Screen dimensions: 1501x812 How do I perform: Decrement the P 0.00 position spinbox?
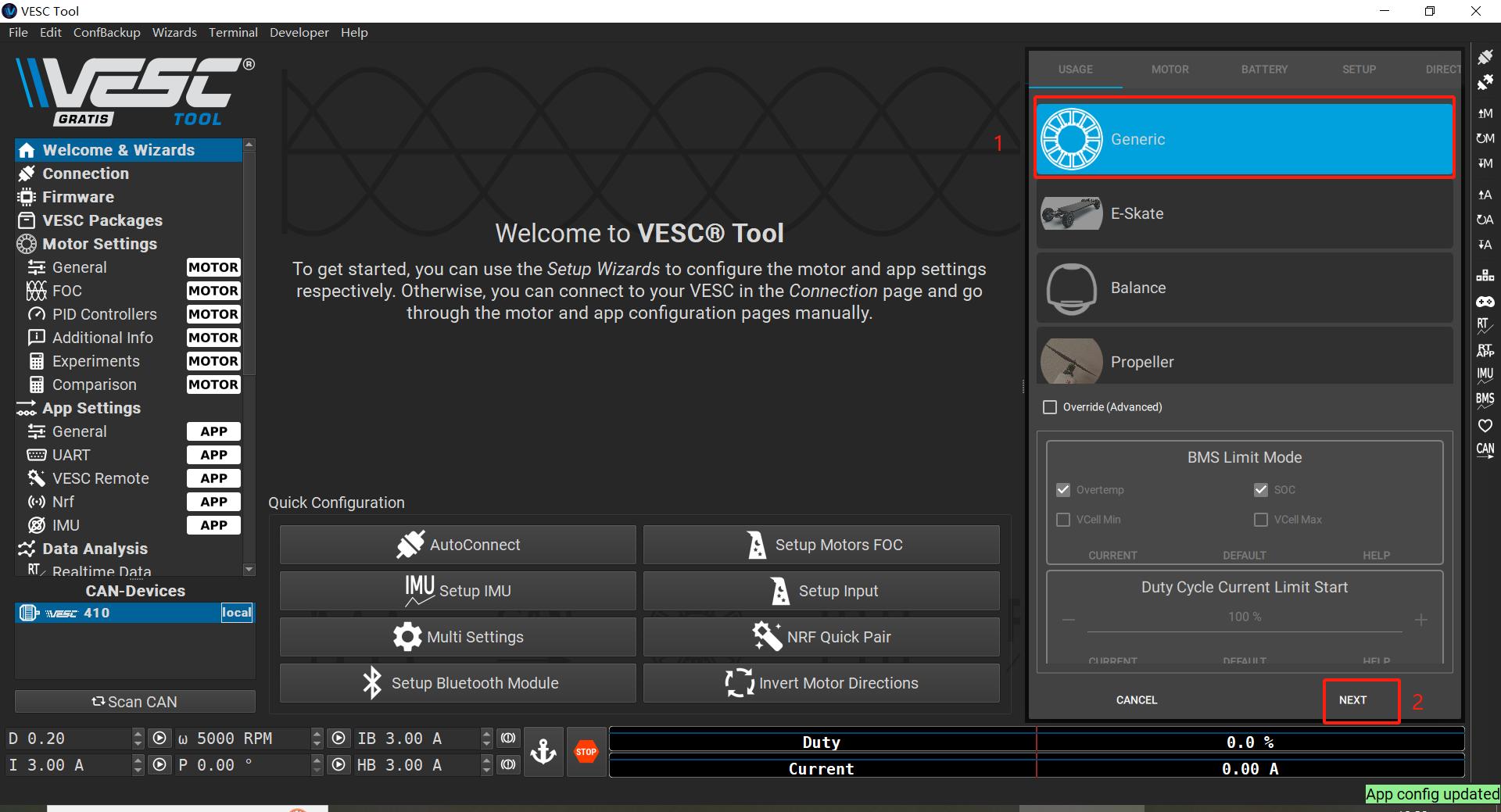point(317,770)
